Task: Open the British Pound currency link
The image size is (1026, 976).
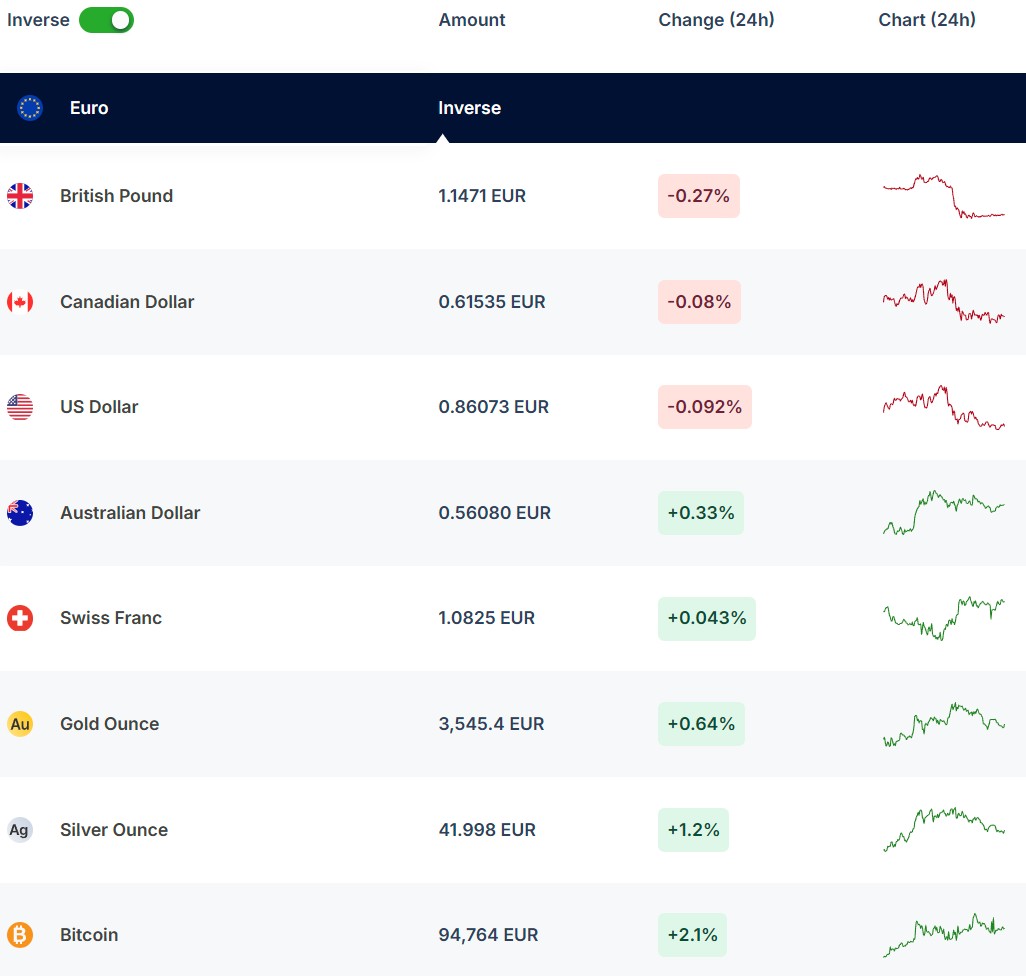Action: [x=116, y=196]
